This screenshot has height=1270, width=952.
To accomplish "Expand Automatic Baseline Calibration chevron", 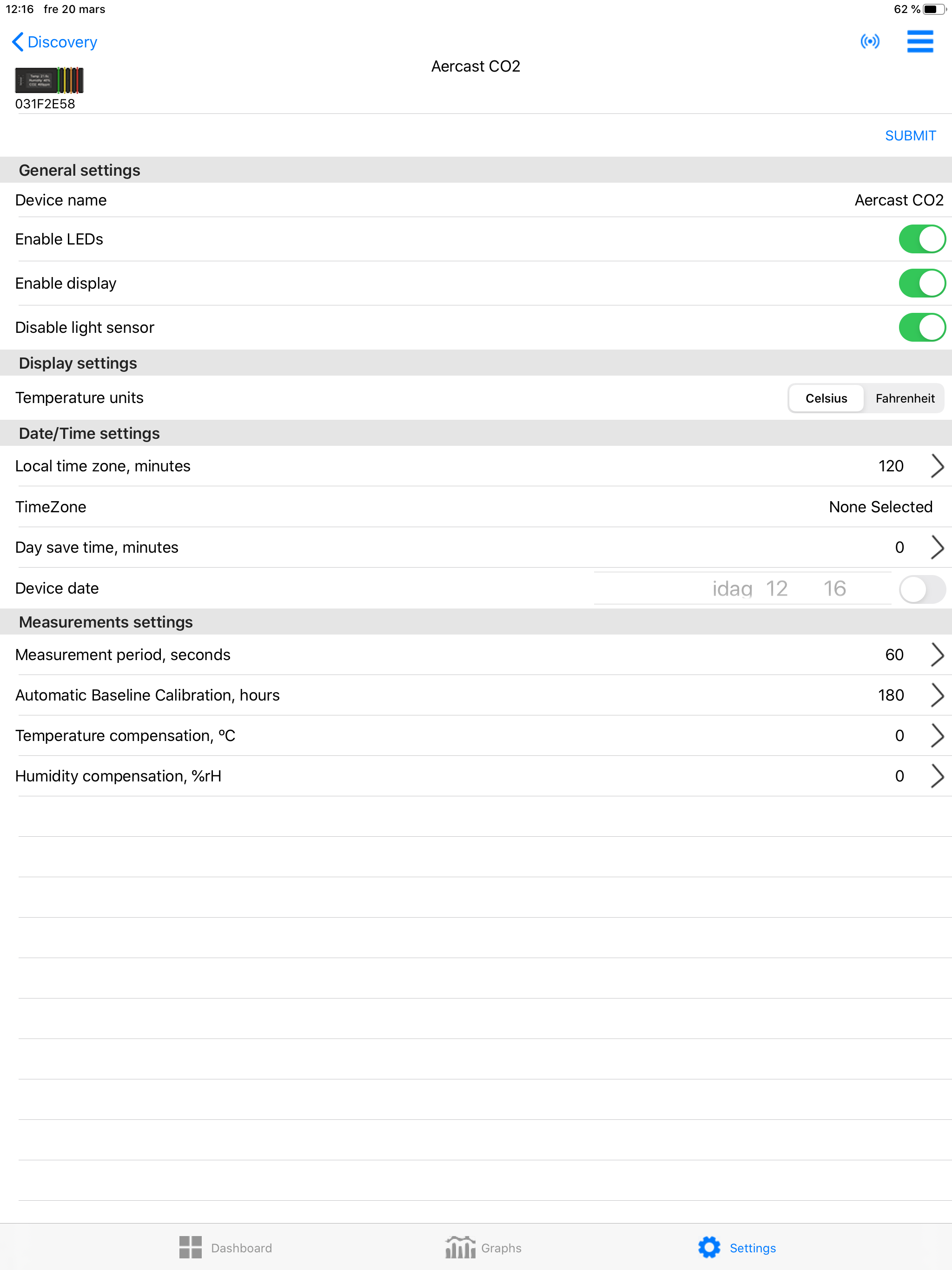I will (x=937, y=695).
